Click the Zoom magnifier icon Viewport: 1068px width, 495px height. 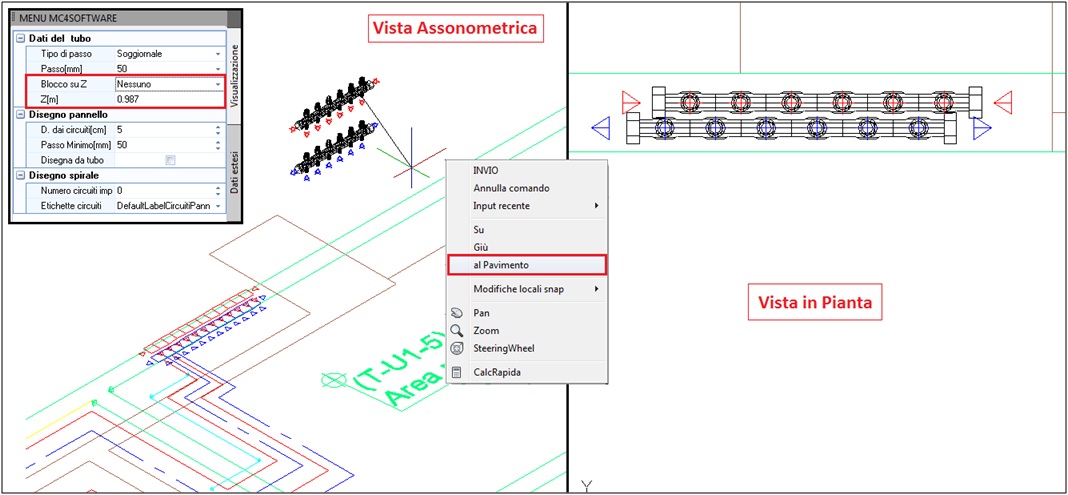(457, 331)
